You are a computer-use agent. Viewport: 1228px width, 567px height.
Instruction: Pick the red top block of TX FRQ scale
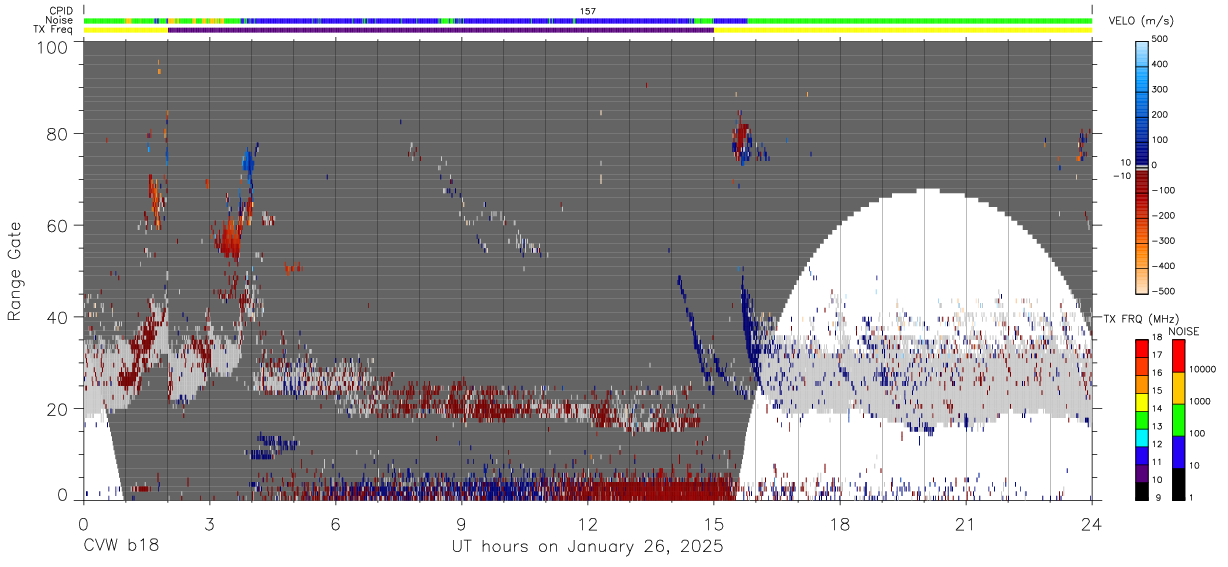(x=1141, y=349)
